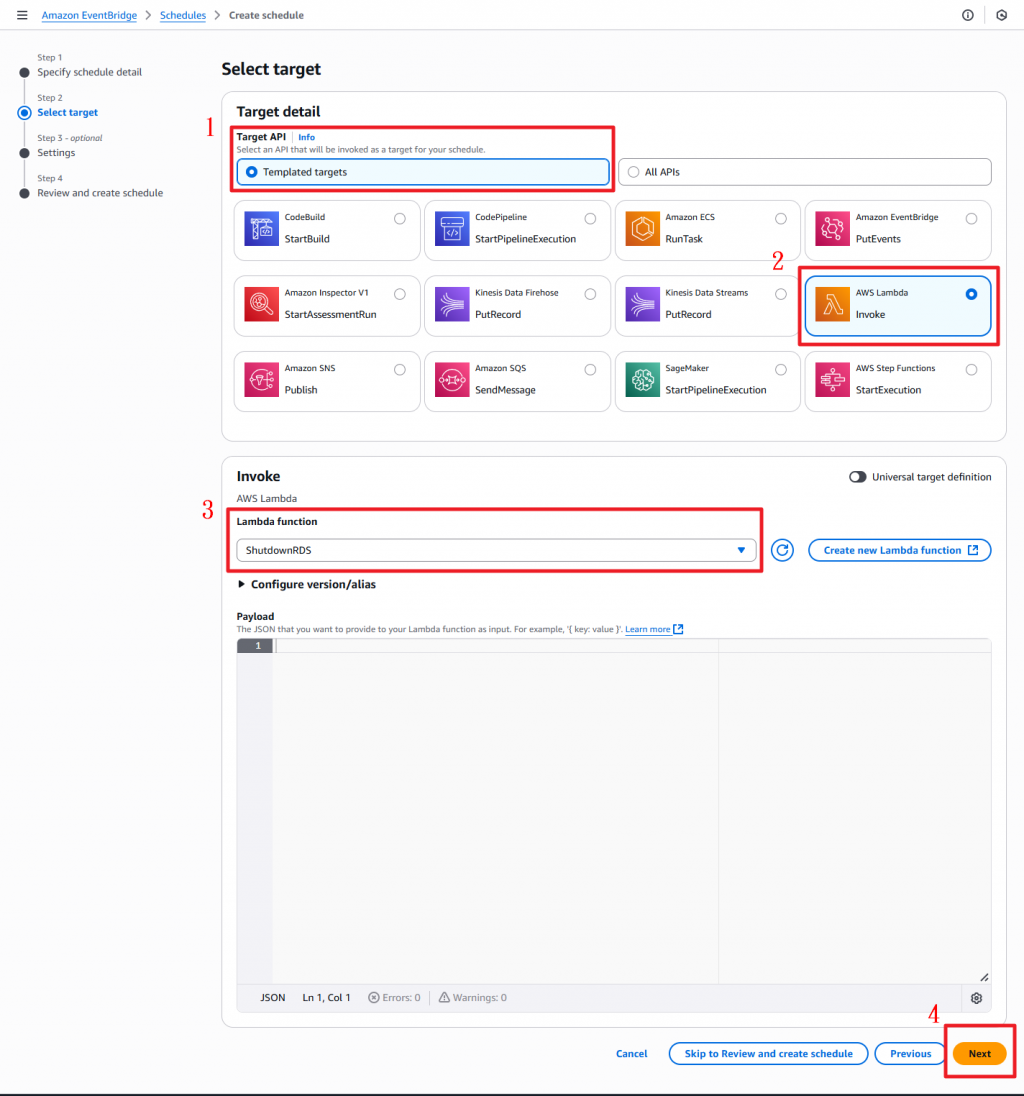This screenshot has width=1024, height=1096.
Task: Click the CodePipeline service icon
Action: pyautogui.click(x=452, y=229)
